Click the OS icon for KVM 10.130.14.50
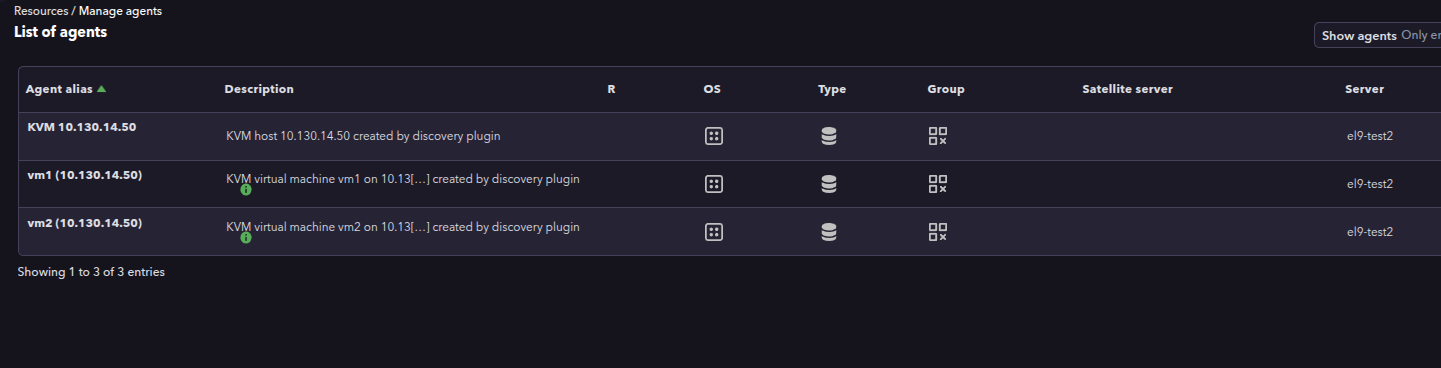Screen dimensions: 1441x368 pos(714,136)
